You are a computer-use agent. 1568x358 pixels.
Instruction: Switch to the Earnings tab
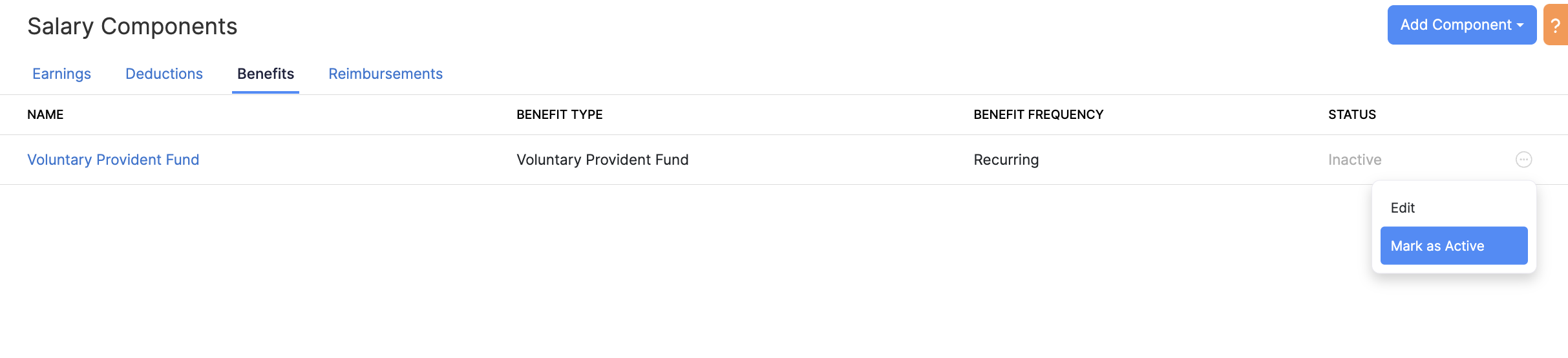[61, 74]
